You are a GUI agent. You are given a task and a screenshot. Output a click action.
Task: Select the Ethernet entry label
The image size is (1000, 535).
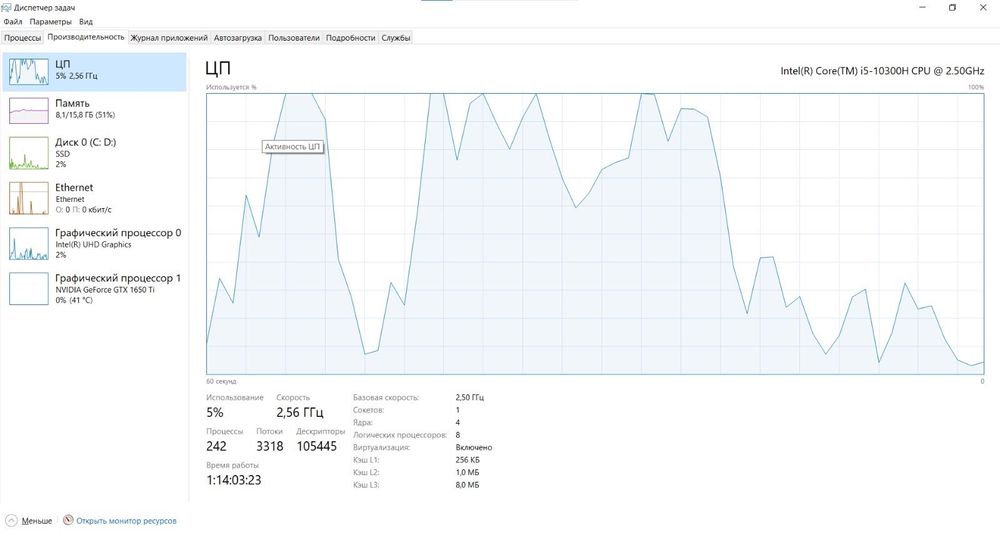tap(74, 187)
